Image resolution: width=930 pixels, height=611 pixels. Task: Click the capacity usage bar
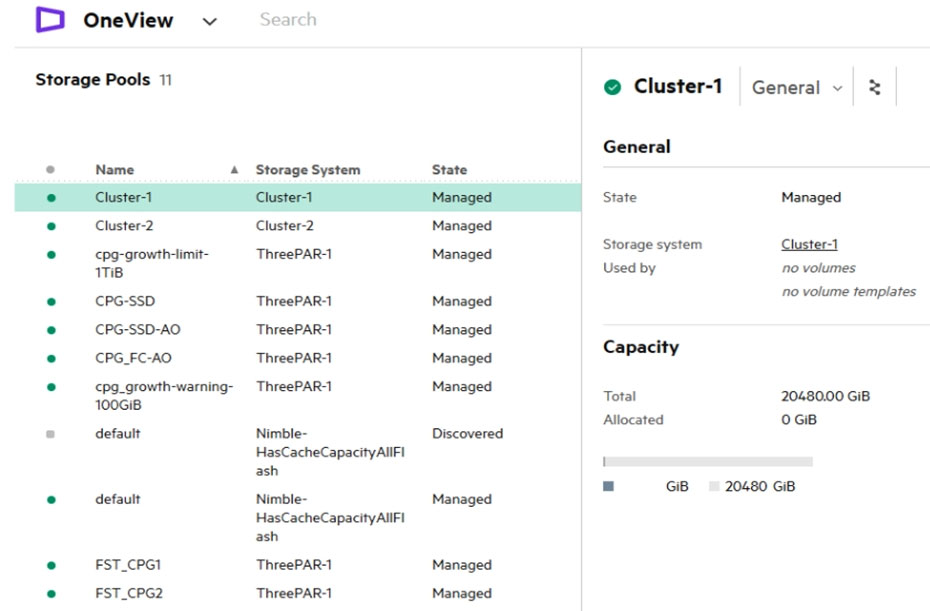[x=708, y=462]
